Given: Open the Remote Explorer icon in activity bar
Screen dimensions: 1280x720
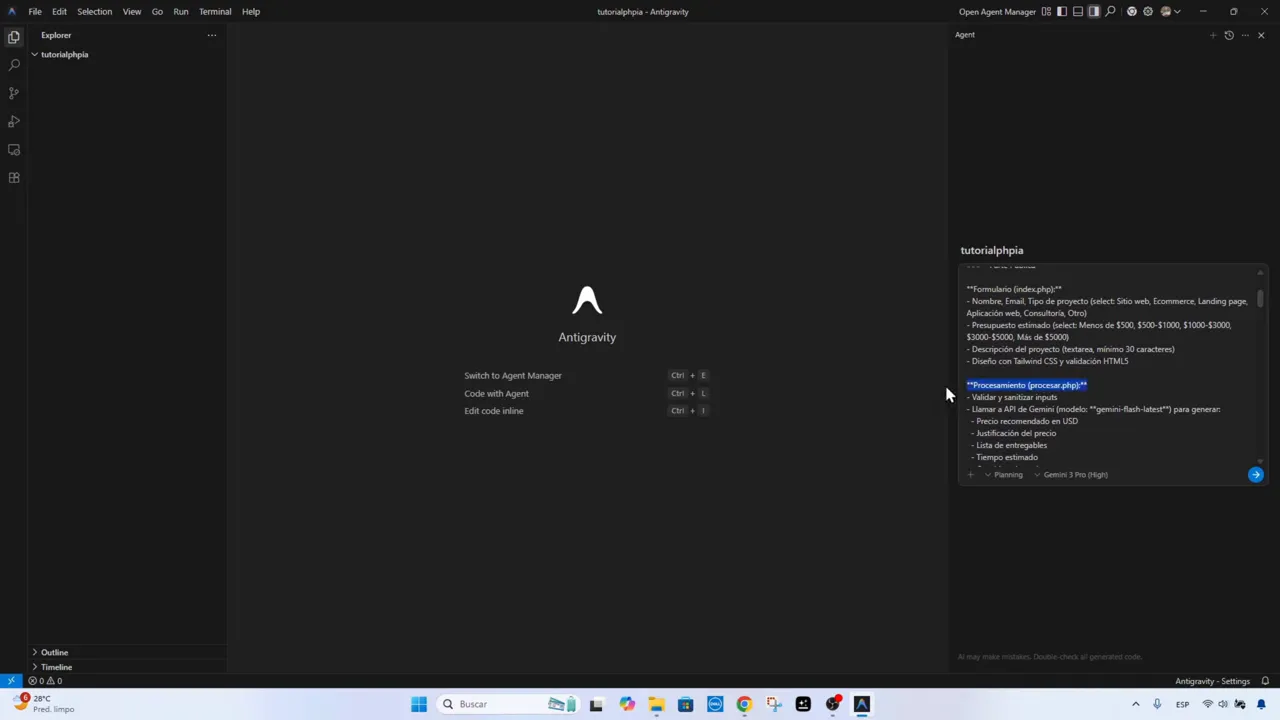Looking at the screenshot, I should coord(14,150).
